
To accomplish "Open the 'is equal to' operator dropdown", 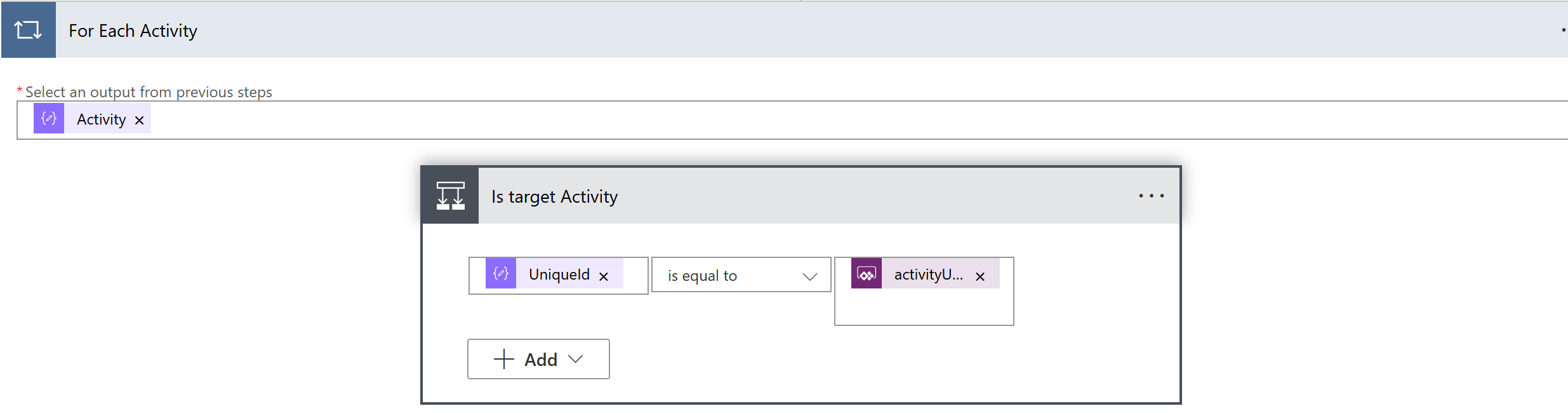I will point(740,275).
